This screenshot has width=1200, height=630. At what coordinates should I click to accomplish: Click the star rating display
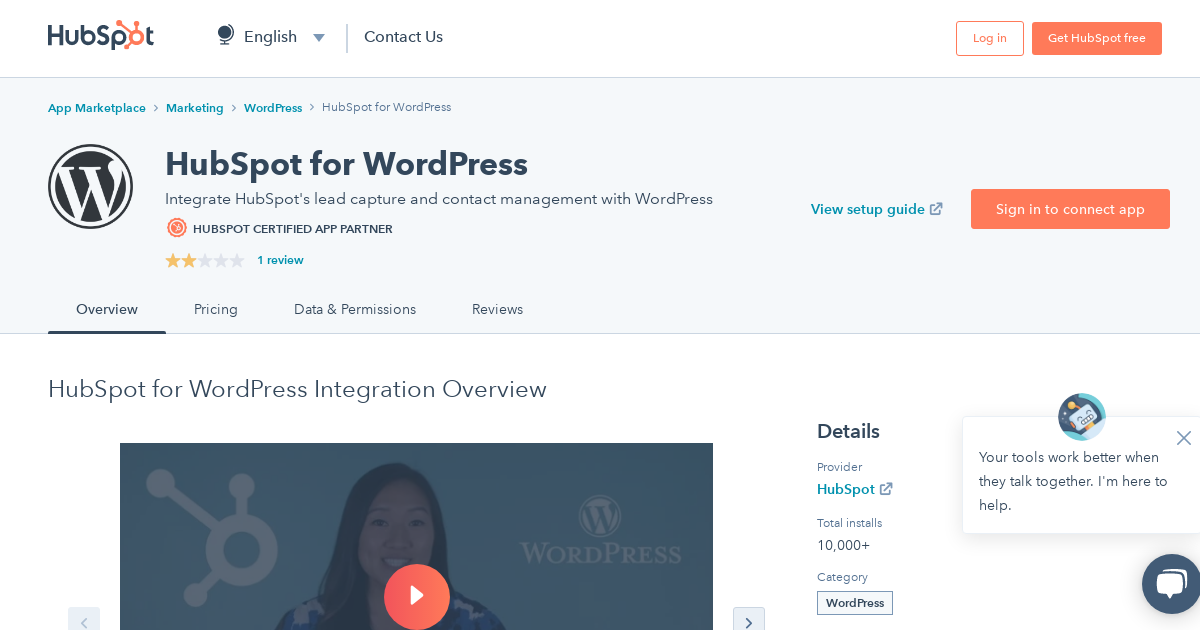click(205, 260)
